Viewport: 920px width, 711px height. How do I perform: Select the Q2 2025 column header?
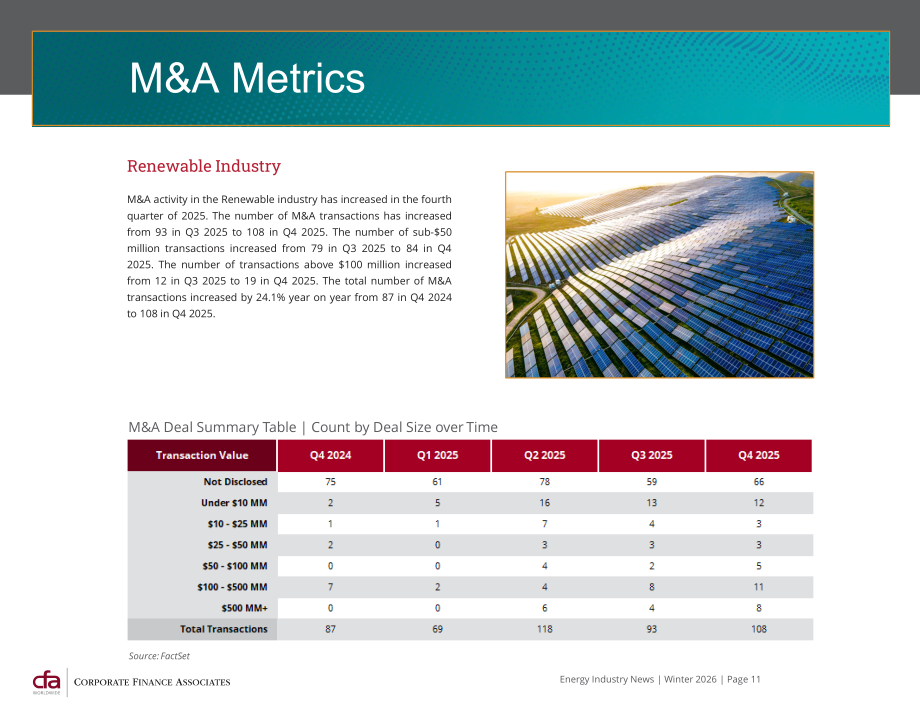point(544,455)
